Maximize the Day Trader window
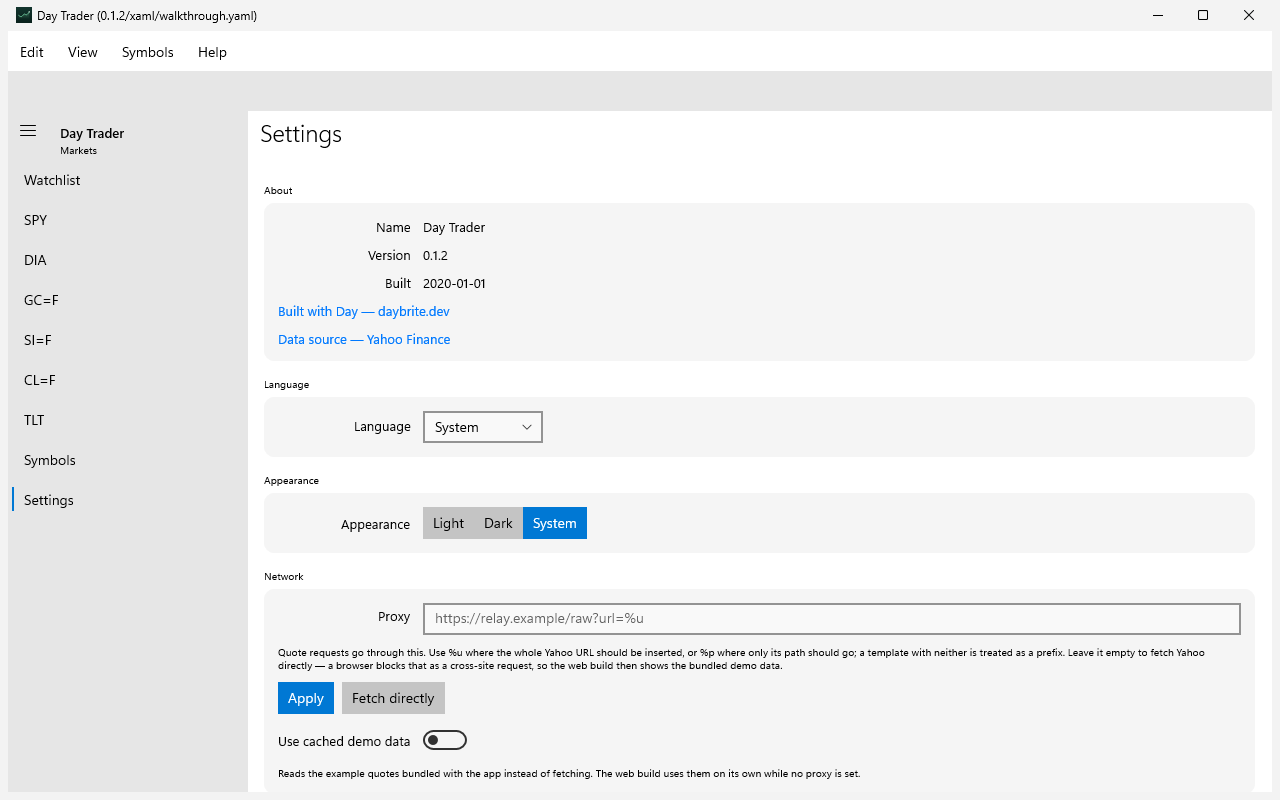Image resolution: width=1280 pixels, height=800 pixels. coord(1203,15)
